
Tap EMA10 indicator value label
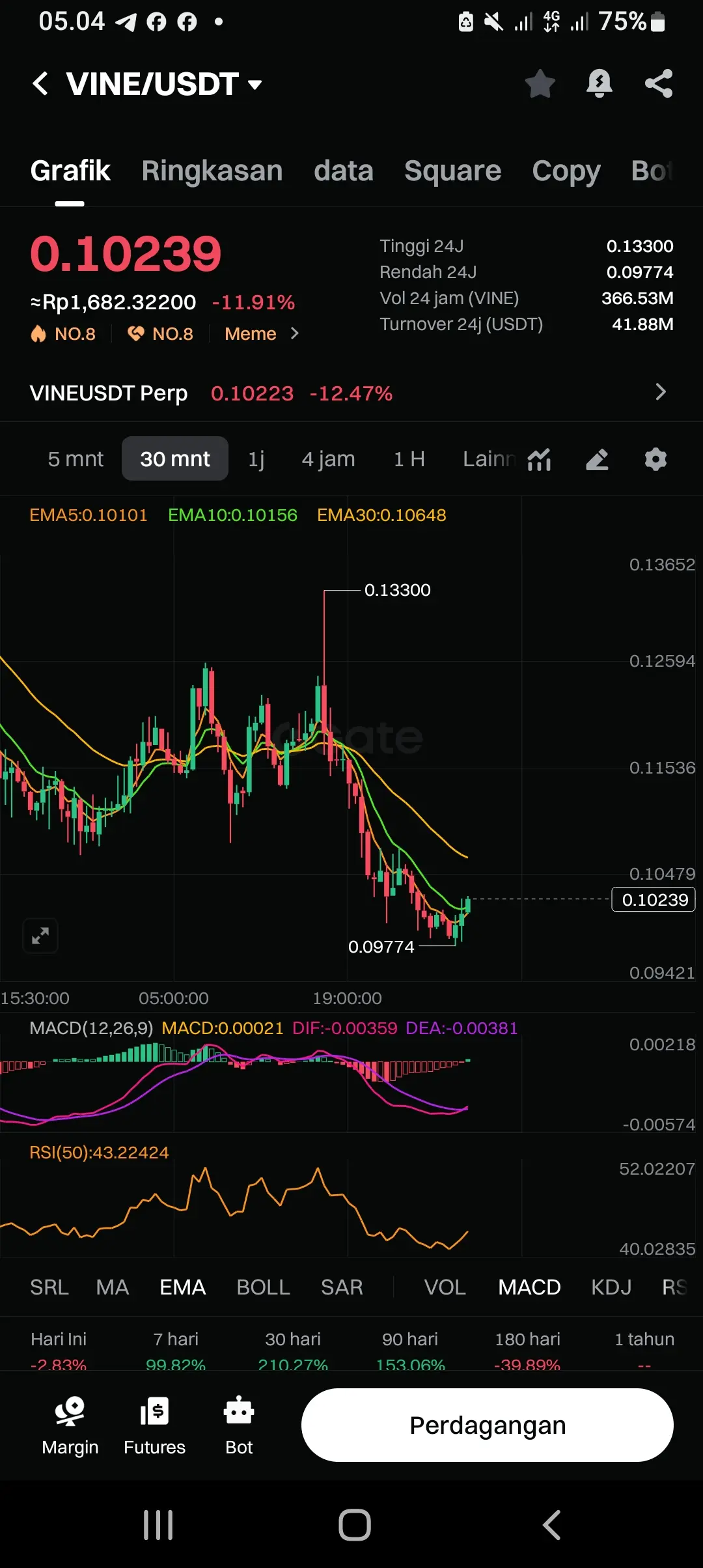[232, 515]
